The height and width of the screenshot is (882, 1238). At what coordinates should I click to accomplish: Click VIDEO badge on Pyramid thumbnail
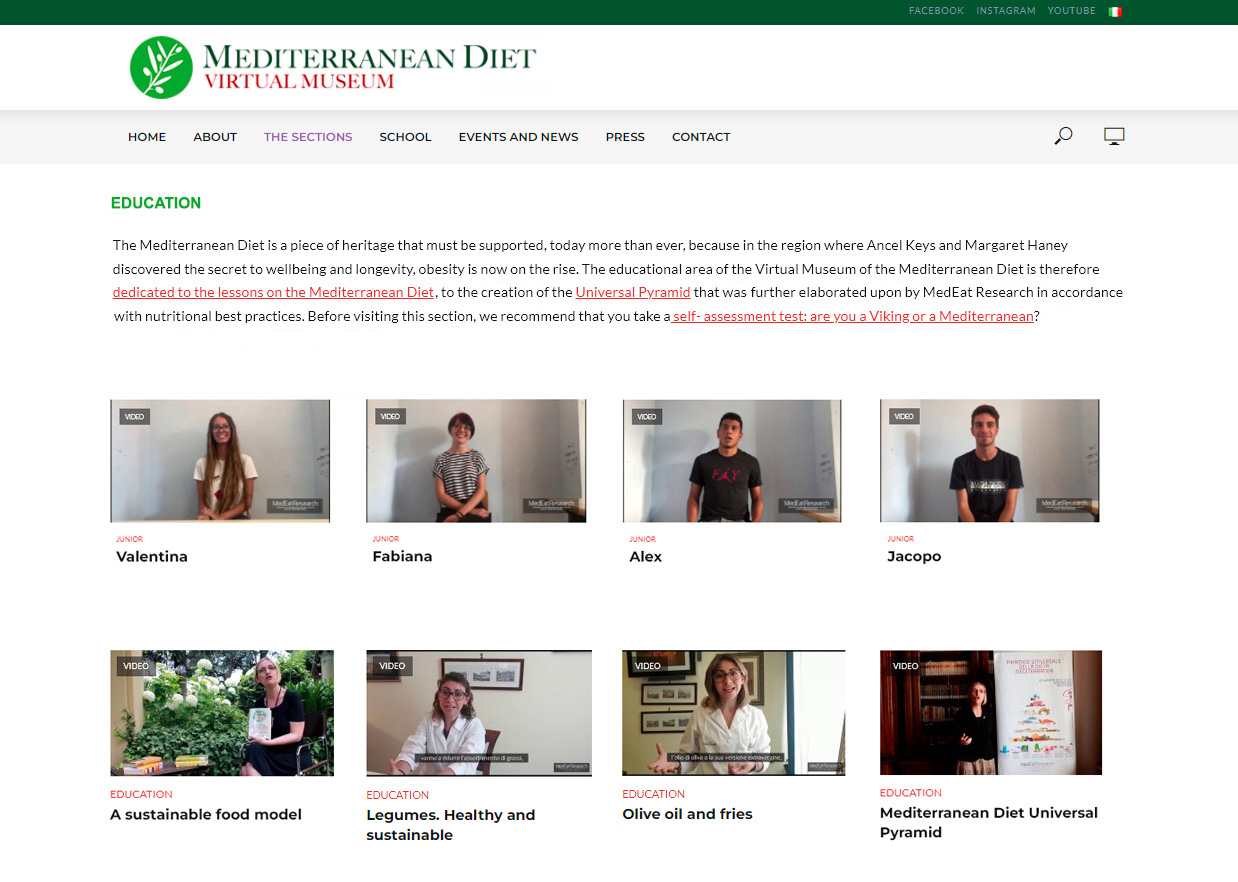pos(905,666)
